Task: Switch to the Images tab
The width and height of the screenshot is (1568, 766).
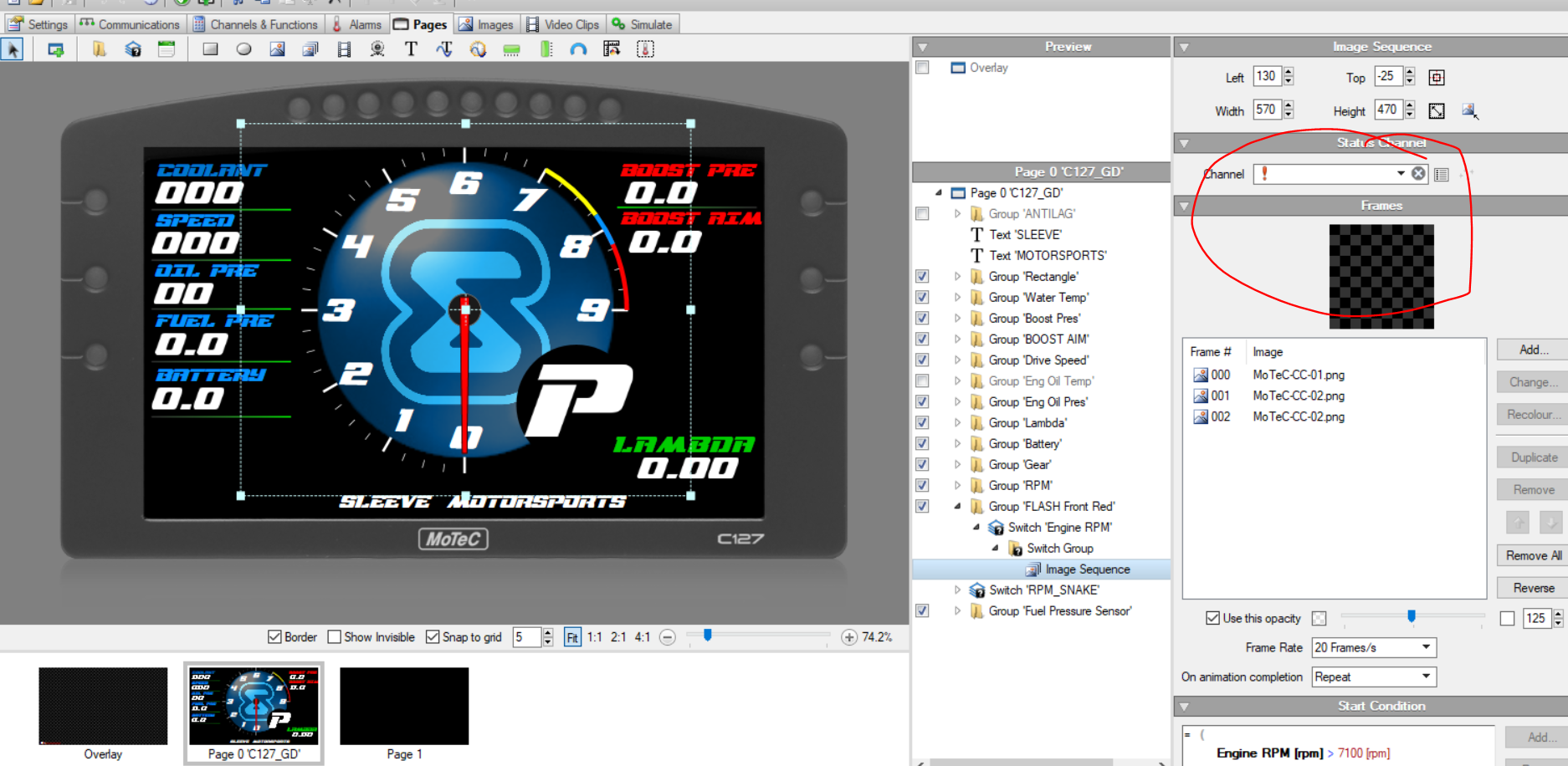Action: point(486,24)
